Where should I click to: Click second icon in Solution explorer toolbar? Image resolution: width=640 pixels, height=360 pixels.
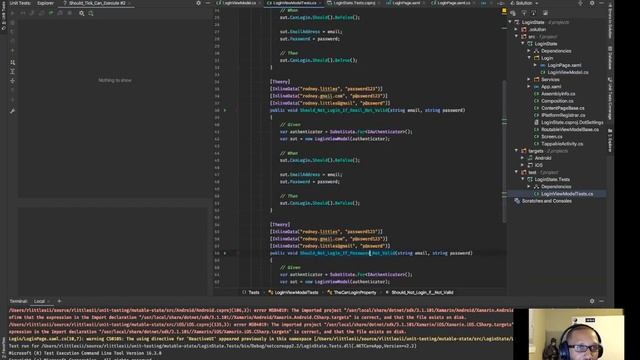click(524, 13)
